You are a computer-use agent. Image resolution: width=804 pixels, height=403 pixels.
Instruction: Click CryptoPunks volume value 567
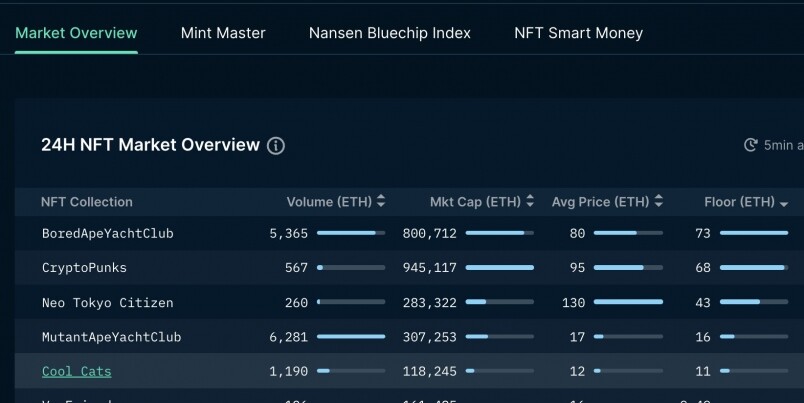[296, 268]
